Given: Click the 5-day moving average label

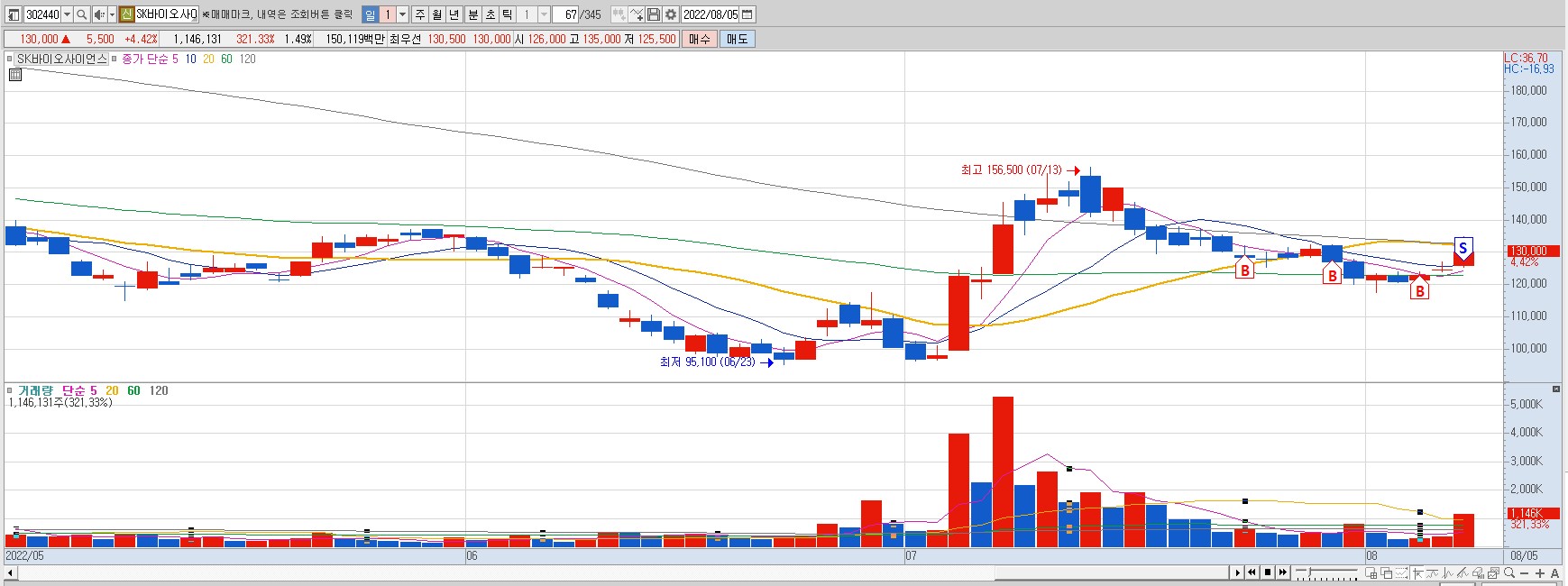Looking at the screenshot, I should click(175, 59).
